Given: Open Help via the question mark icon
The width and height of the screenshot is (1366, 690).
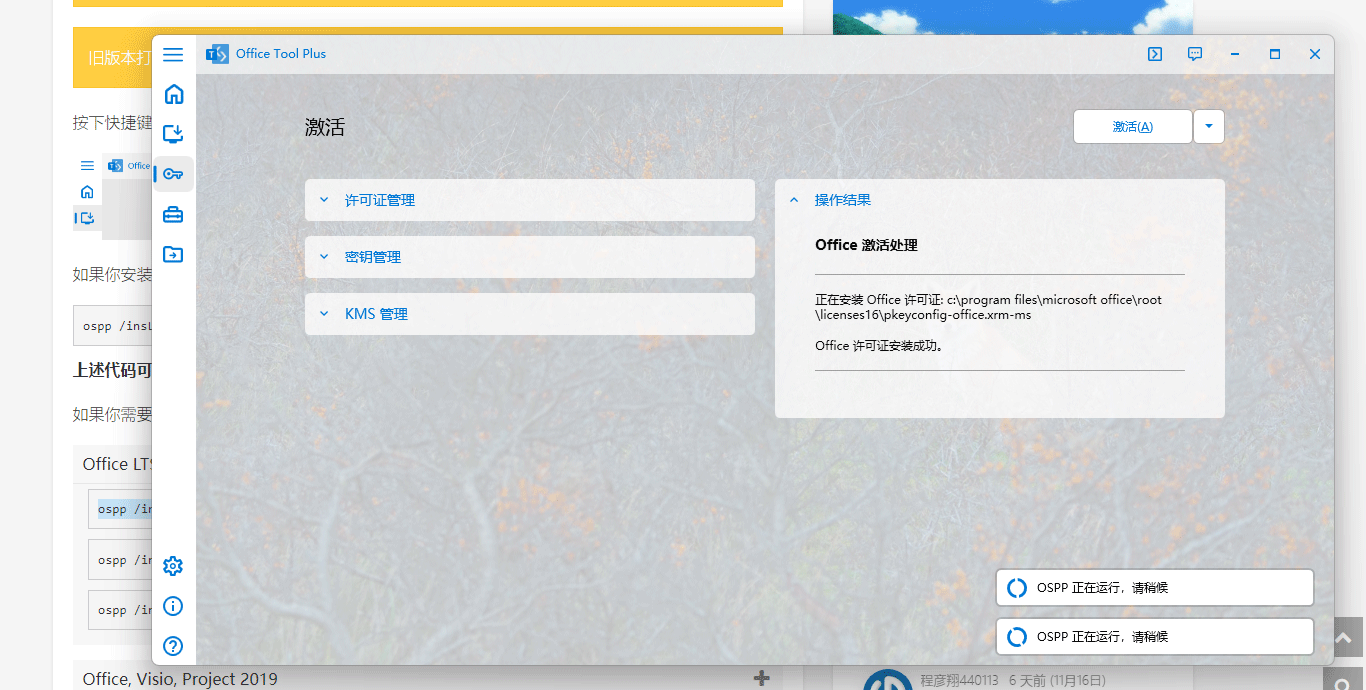Looking at the screenshot, I should click(172, 646).
